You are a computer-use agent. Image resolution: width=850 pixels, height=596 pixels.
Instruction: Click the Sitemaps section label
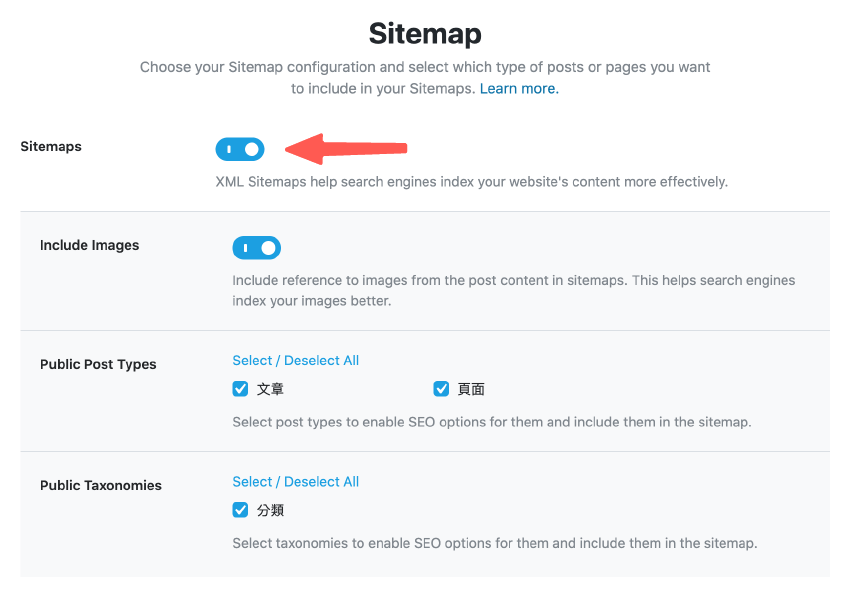(x=51, y=146)
